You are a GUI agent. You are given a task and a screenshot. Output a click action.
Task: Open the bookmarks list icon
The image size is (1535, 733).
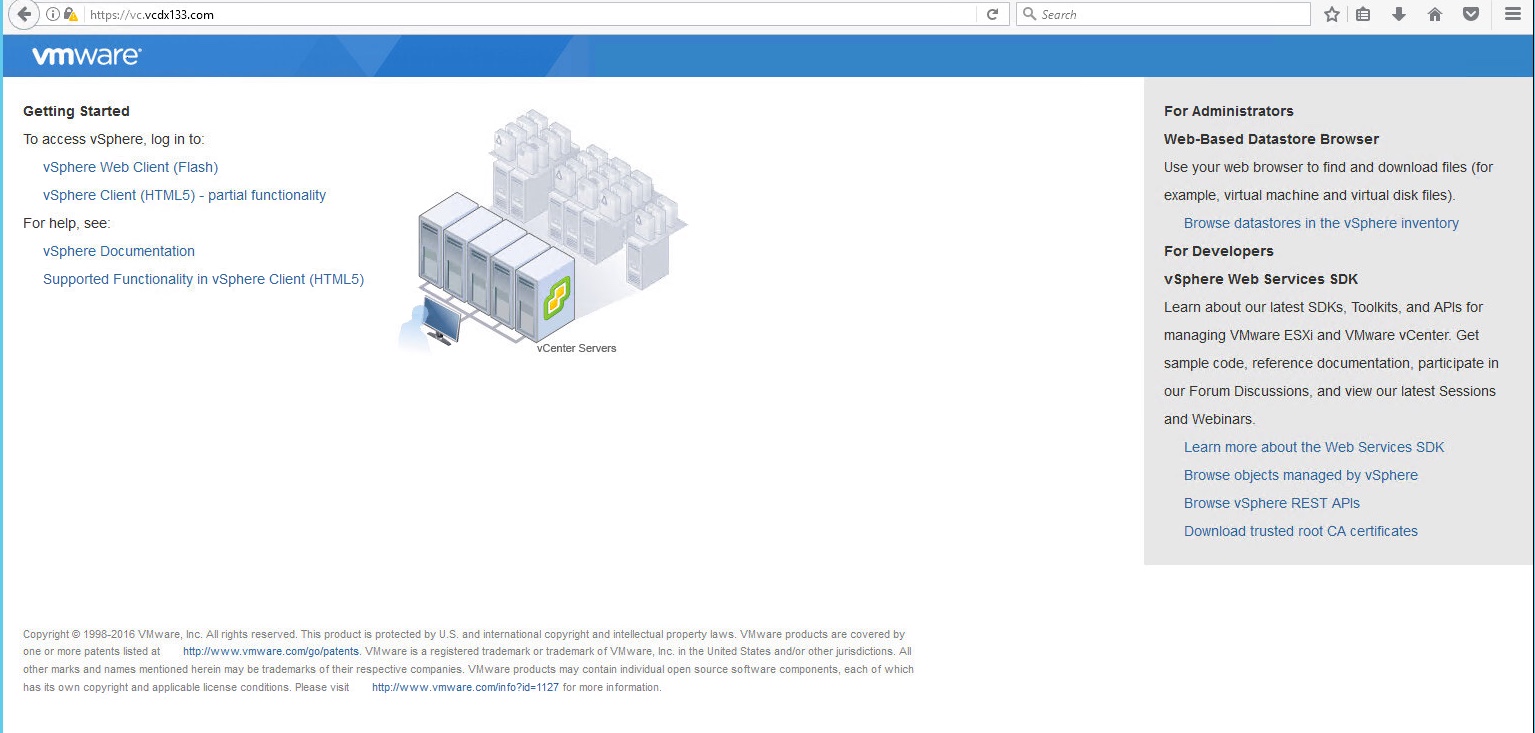coord(1363,15)
